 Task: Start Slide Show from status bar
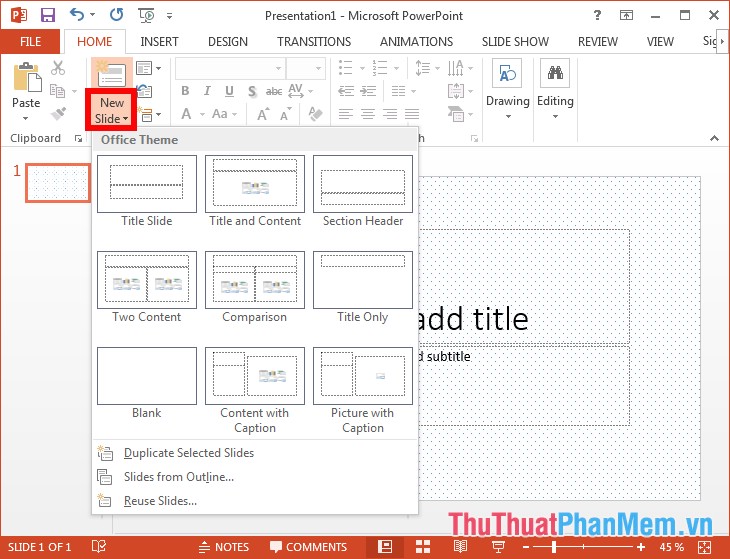(x=498, y=547)
